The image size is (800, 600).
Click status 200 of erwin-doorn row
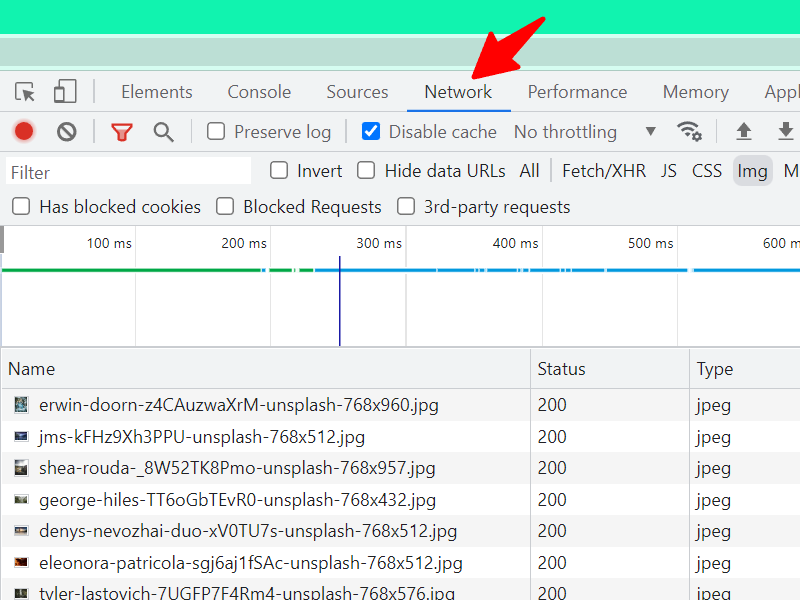(552, 405)
